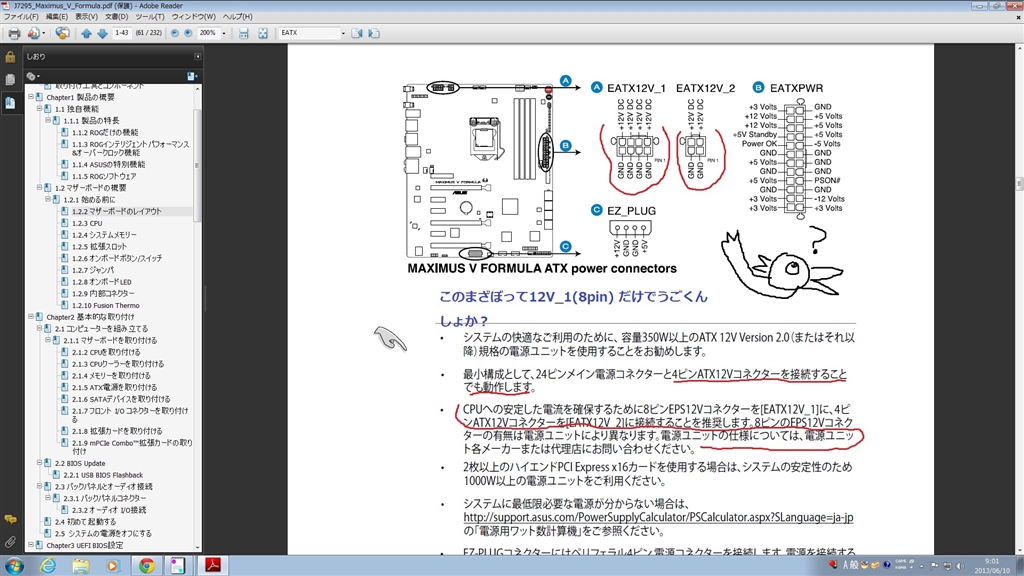Click the Print icon in the toolbar
This screenshot has height=576, width=1024.
click(14, 33)
